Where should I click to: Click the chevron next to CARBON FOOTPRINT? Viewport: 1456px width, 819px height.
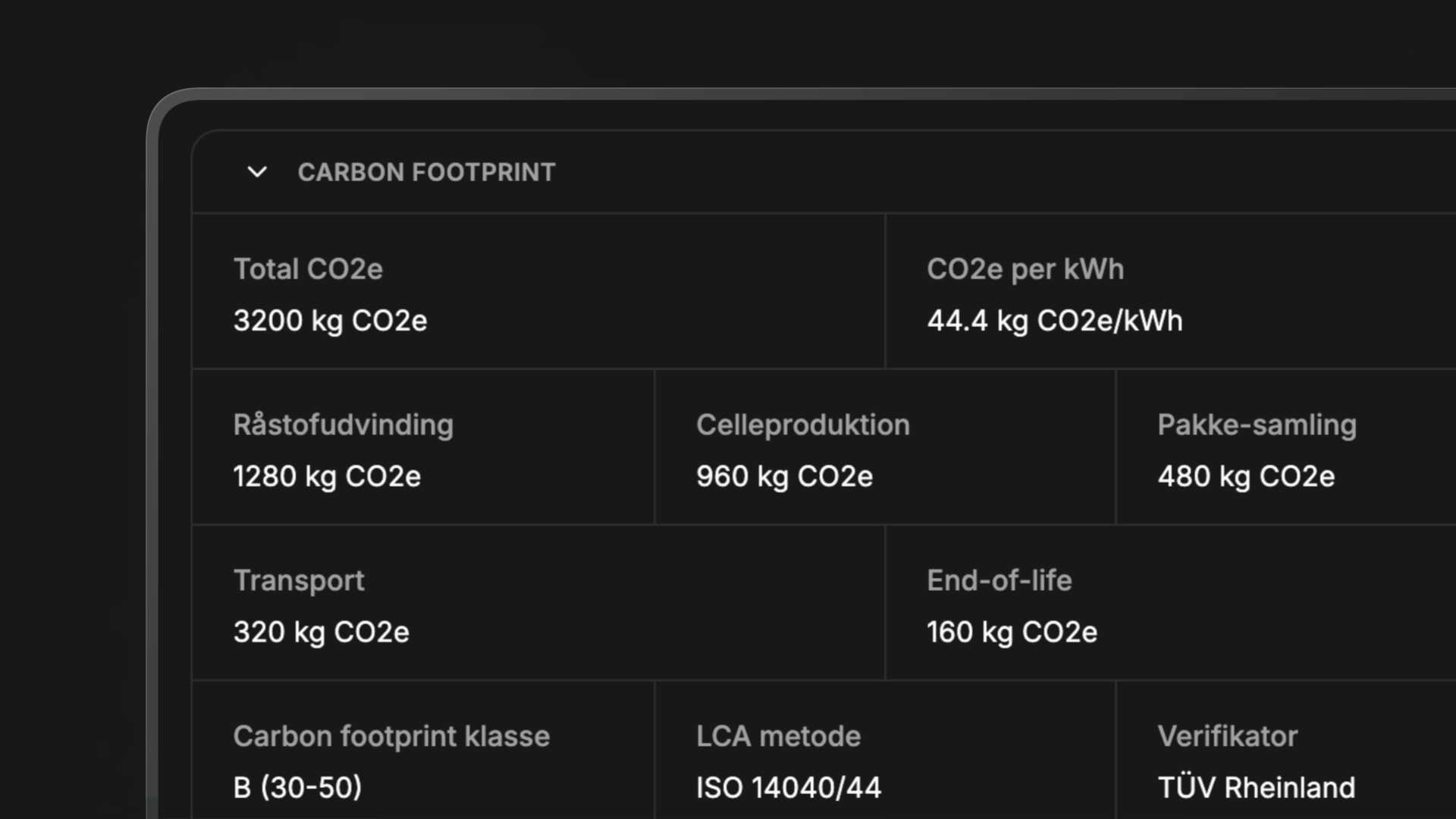coord(258,173)
